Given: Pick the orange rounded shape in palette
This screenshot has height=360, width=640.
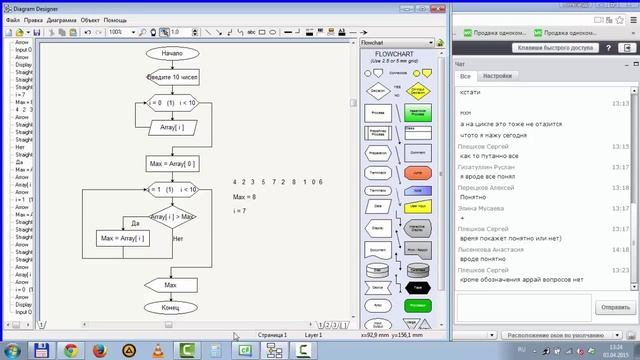Looking at the screenshot, I should (418, 173).
